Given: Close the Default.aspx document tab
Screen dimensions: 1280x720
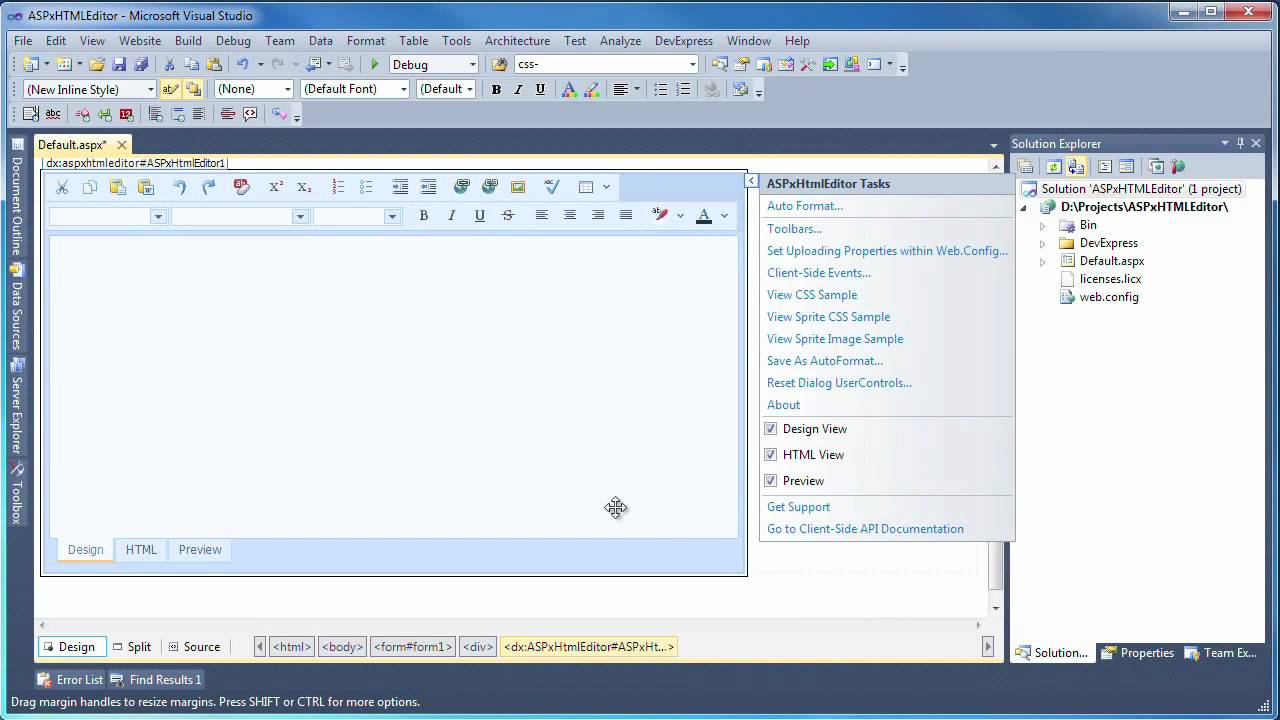Looking at the screenshot, I should [x=121, y=145].
